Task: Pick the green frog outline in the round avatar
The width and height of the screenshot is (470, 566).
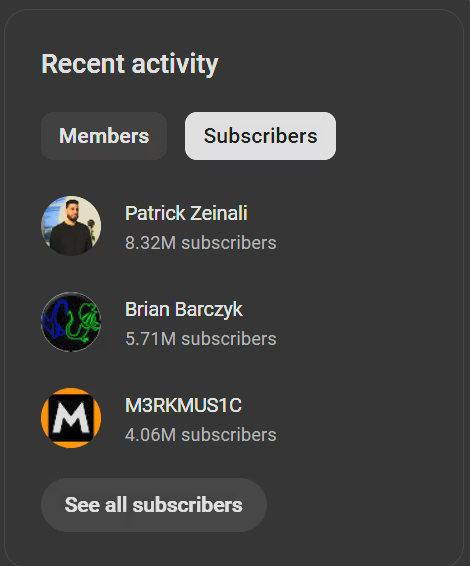Action: coord(84,322)
